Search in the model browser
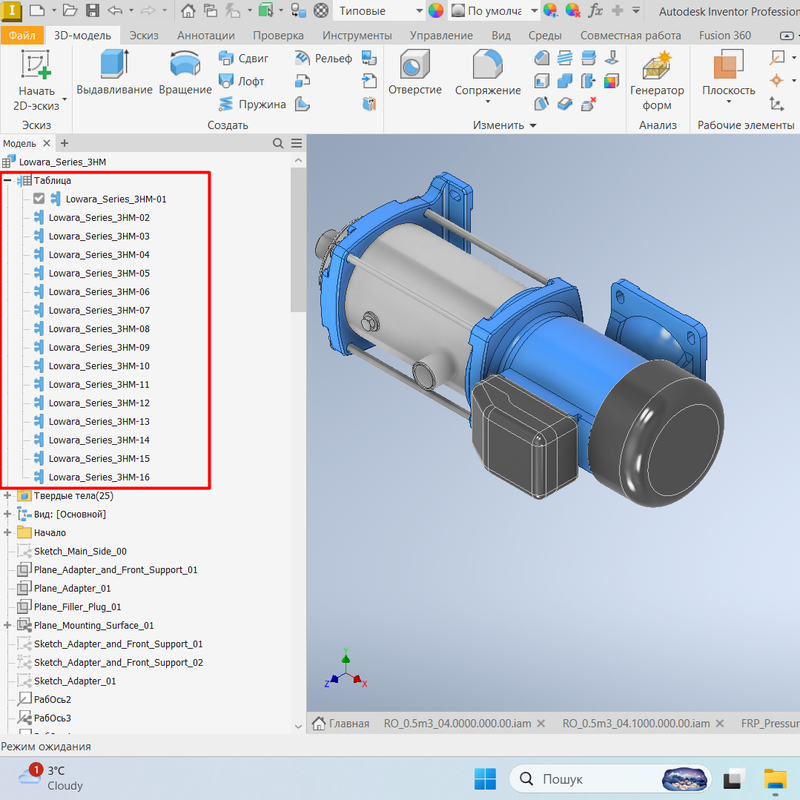Image resolution: width=800 pixels, height=800 pixels. click(x=278, y=143)
